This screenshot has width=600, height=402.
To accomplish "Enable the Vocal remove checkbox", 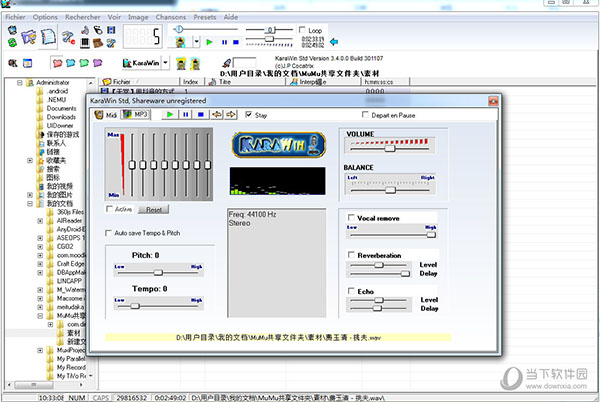I will pos(351,217).
